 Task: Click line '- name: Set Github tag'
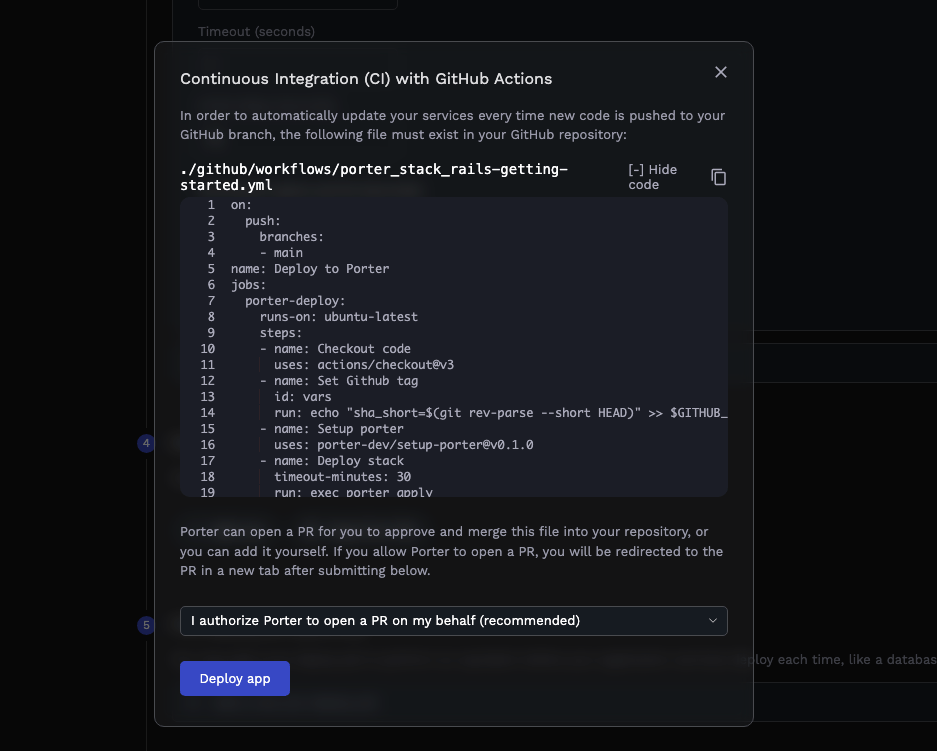click(x=339, y=381)
